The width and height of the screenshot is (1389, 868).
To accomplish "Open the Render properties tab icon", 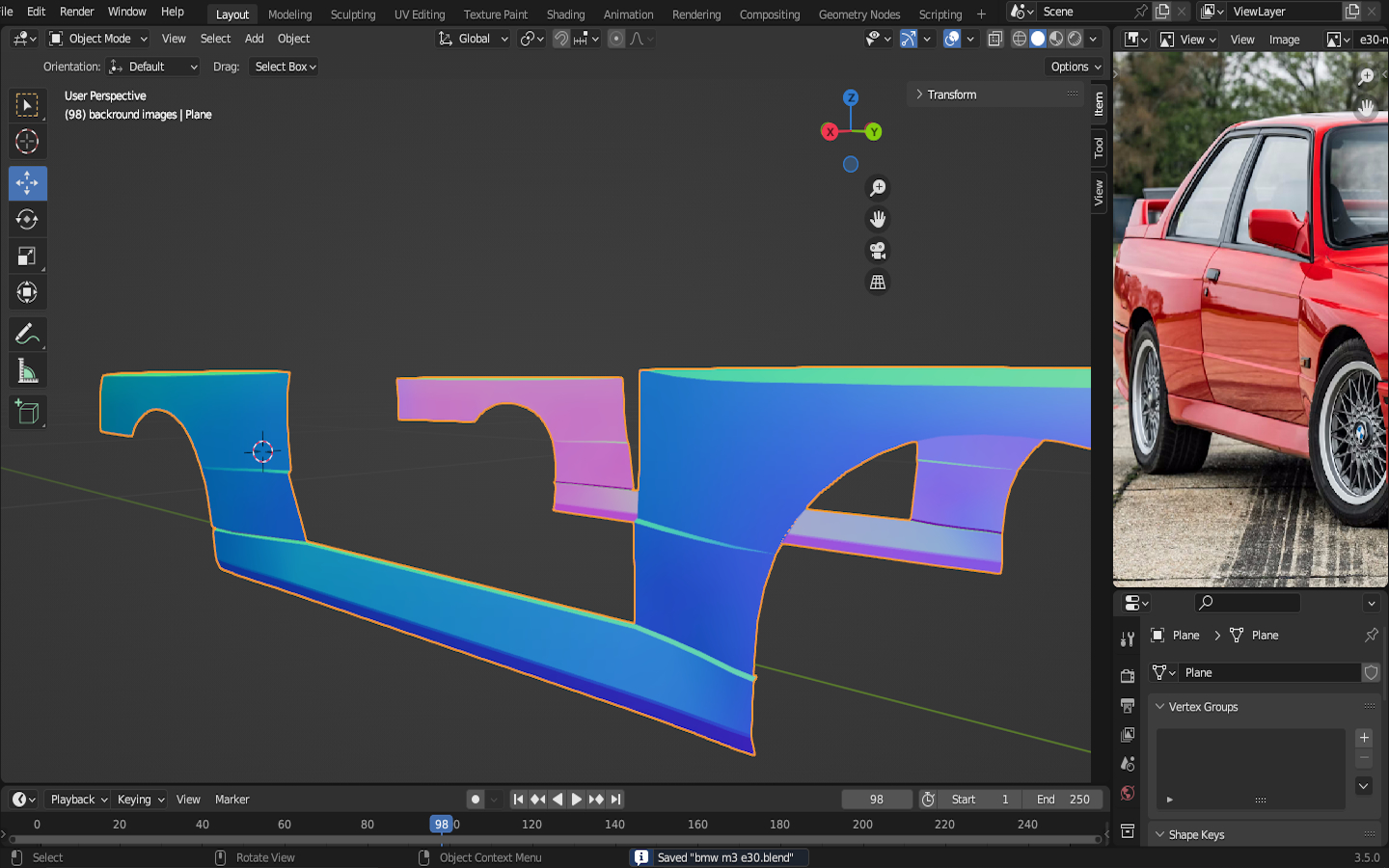I will click(x=1128, y=676).
